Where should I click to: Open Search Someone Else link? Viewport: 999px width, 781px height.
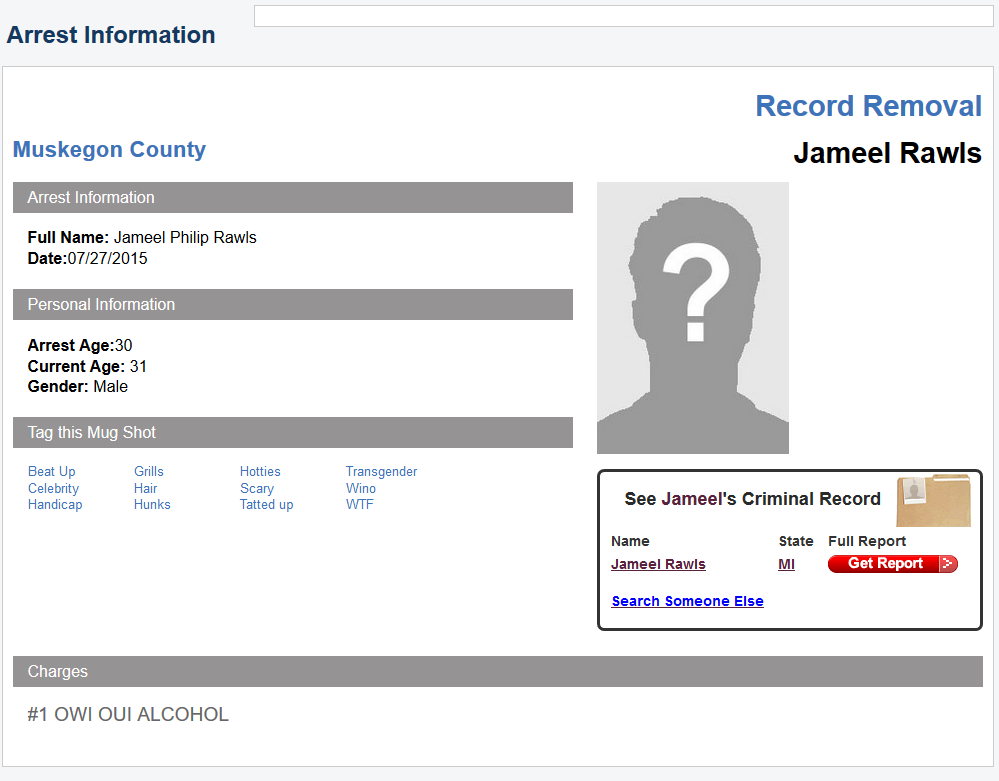pos(687,601)
